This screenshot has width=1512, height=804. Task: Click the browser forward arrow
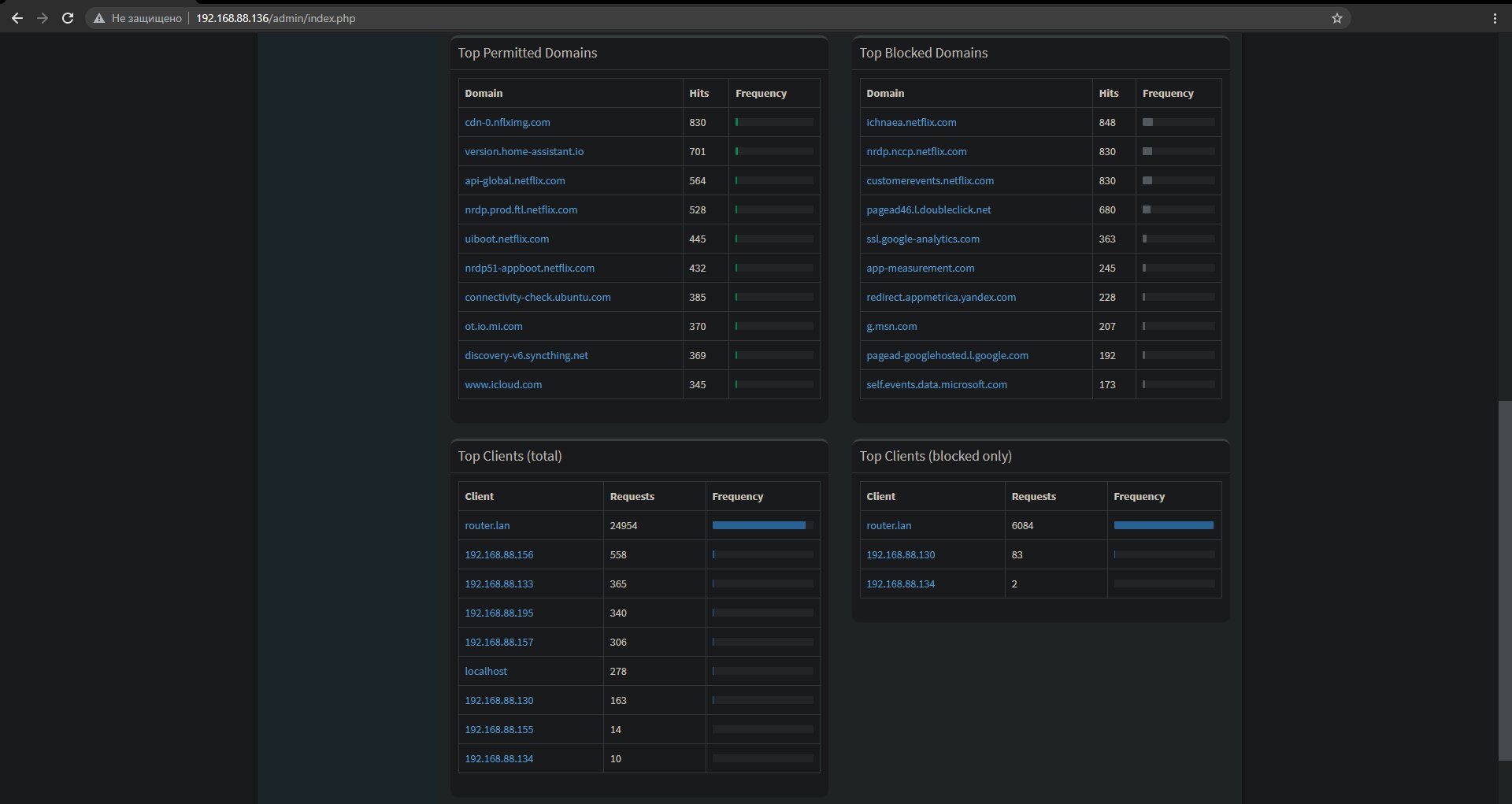pos(43,18)
